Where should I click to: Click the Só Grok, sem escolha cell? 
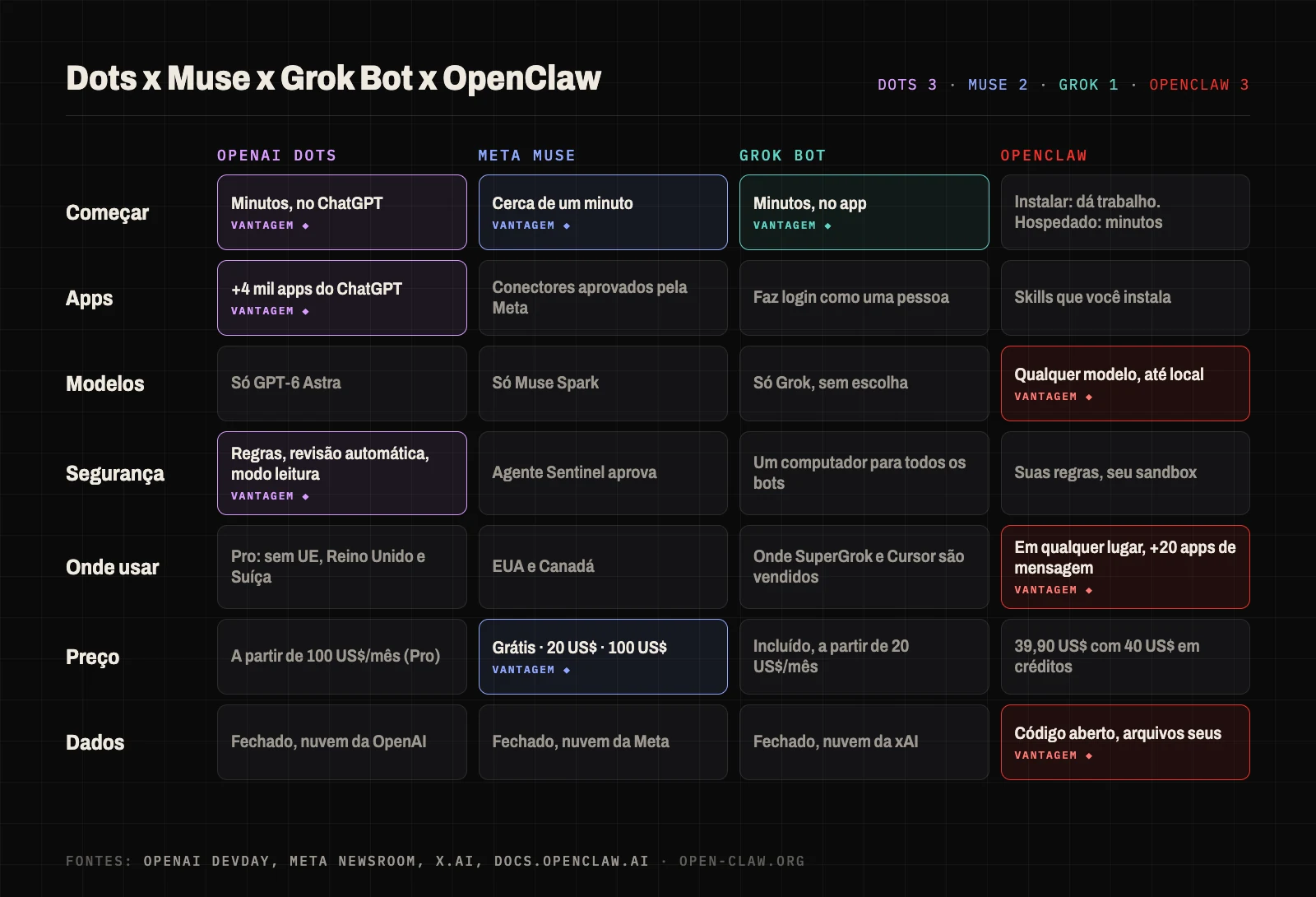(864, 383)
